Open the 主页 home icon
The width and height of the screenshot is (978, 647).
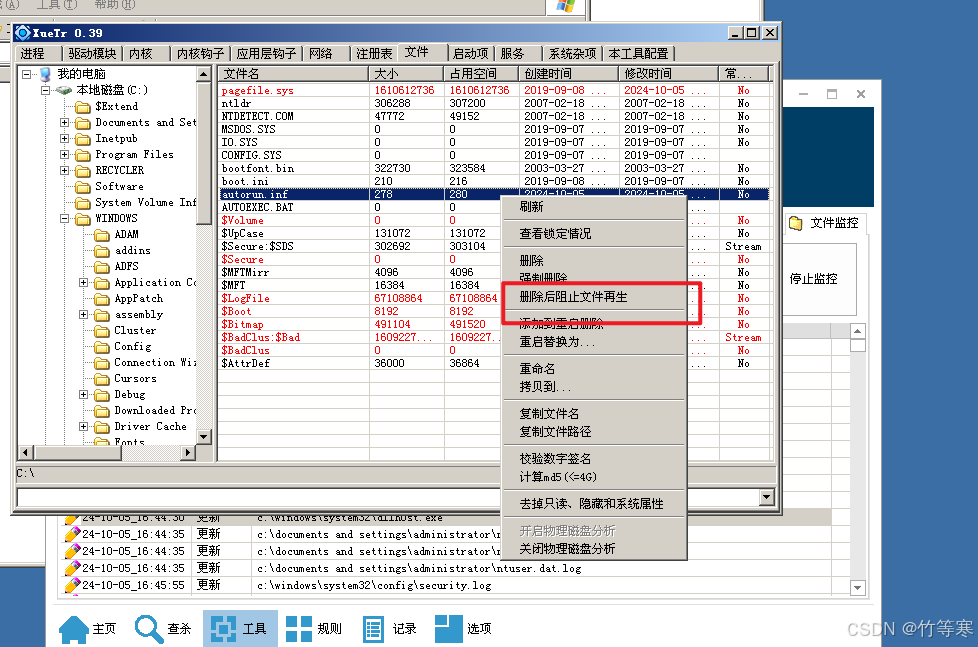tap(74, 628)
